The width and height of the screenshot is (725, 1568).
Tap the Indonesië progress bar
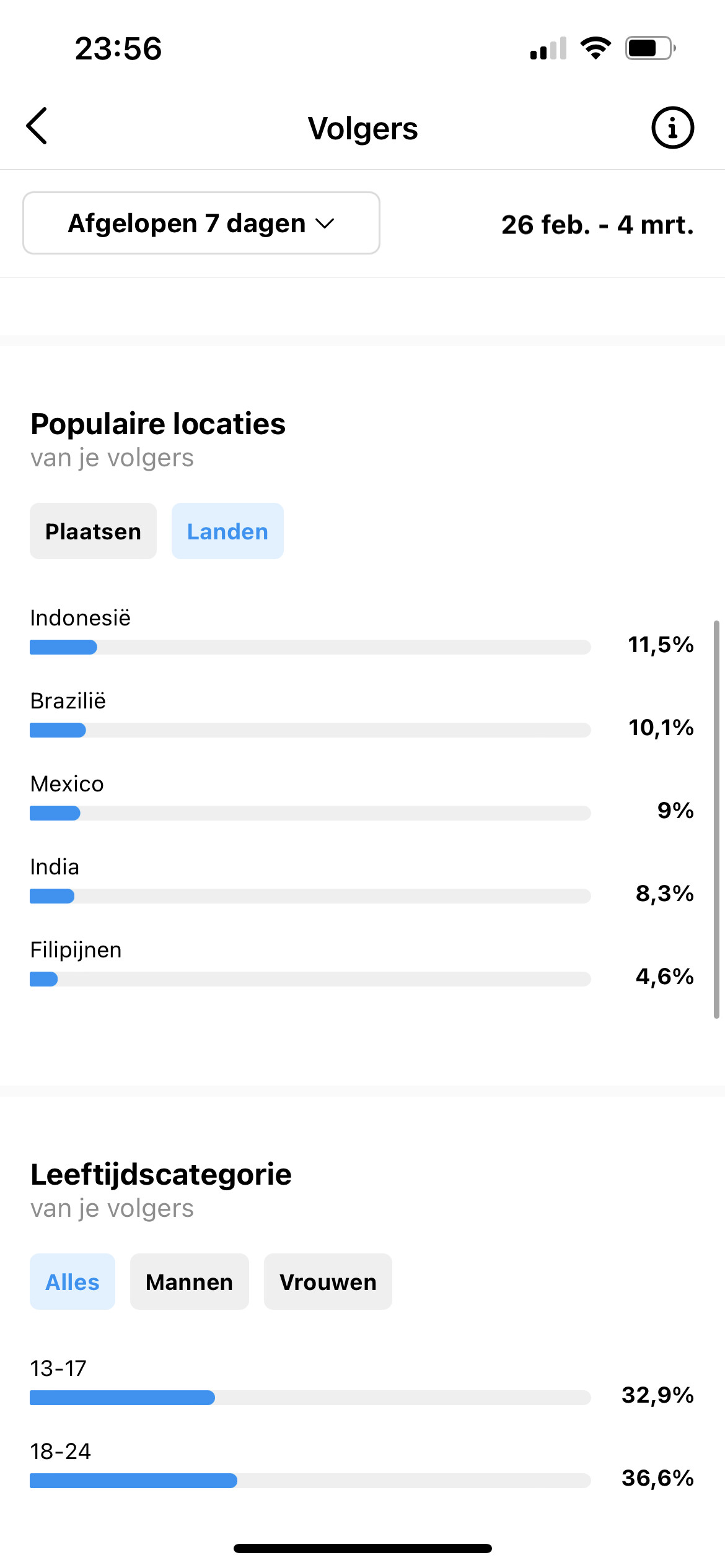coord(310,647)
